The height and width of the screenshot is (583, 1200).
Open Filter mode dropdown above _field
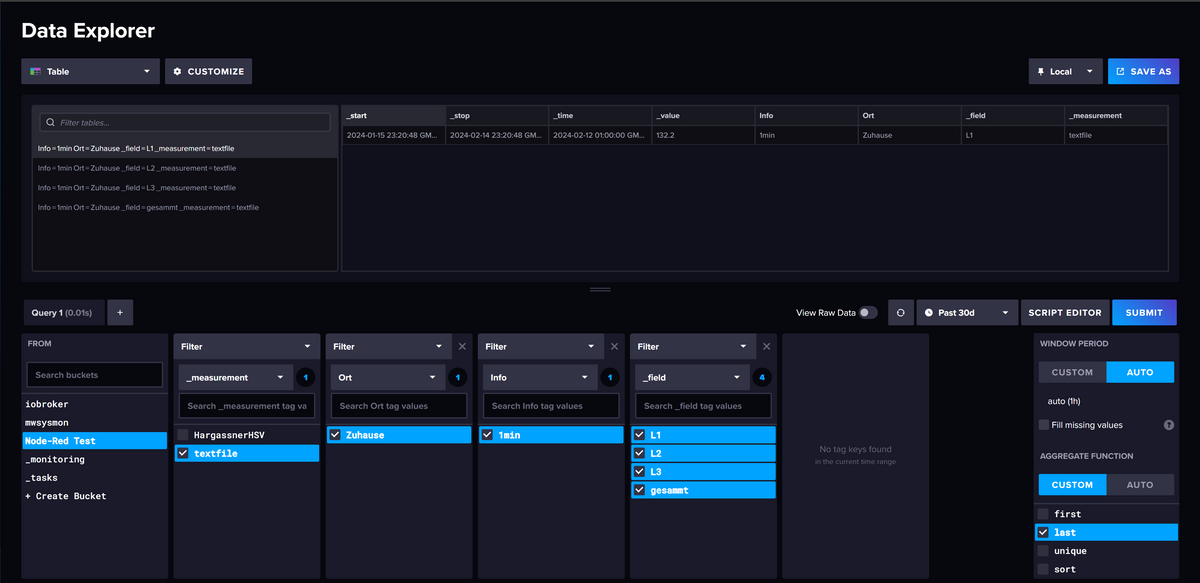[x=691, y=346]
